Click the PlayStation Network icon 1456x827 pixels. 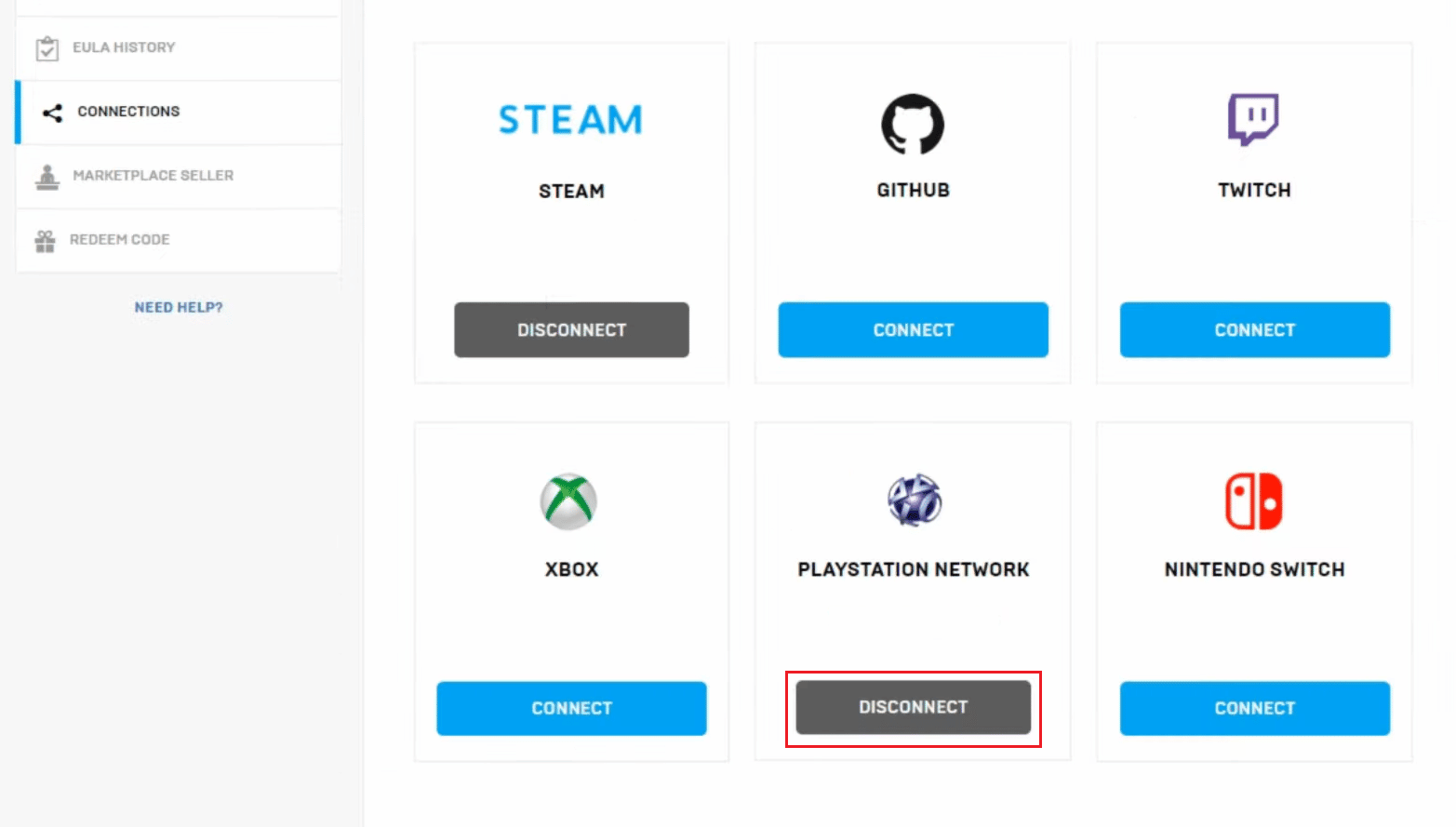point(913,500)
